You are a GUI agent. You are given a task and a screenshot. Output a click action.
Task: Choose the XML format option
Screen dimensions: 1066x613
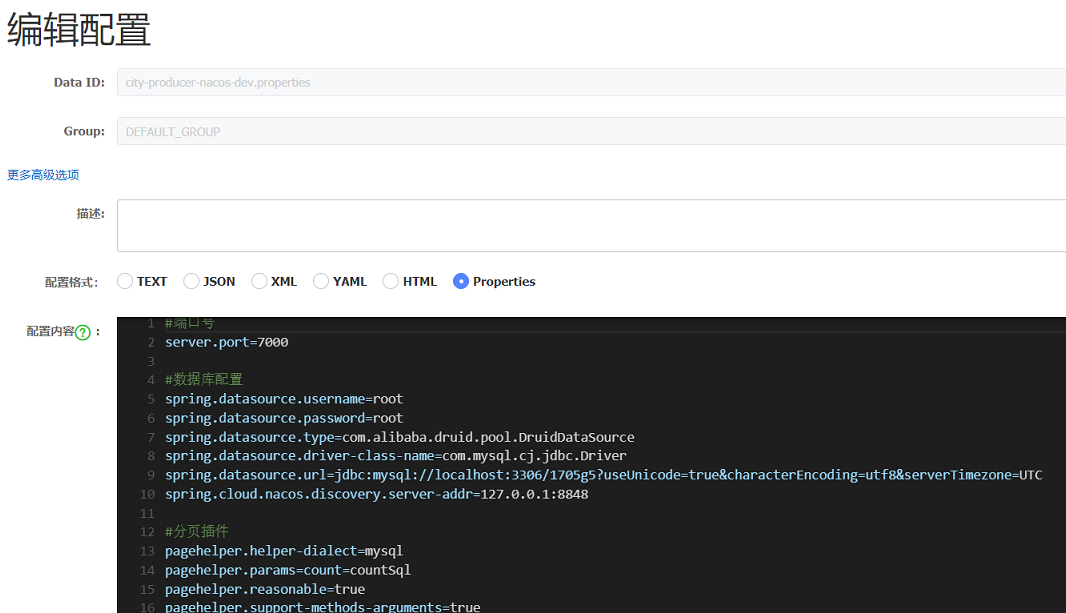point(259,281)
